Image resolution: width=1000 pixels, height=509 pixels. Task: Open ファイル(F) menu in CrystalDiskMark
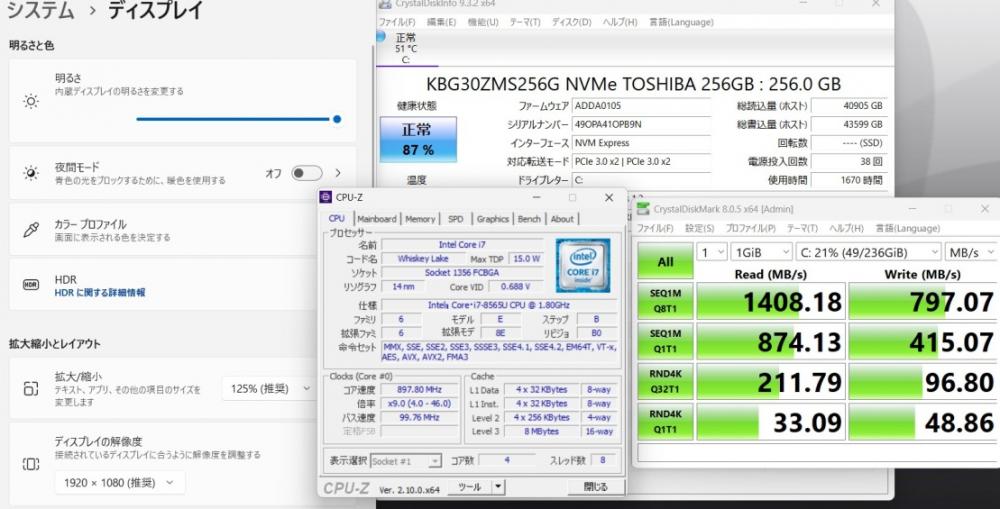tap(654, 228)
